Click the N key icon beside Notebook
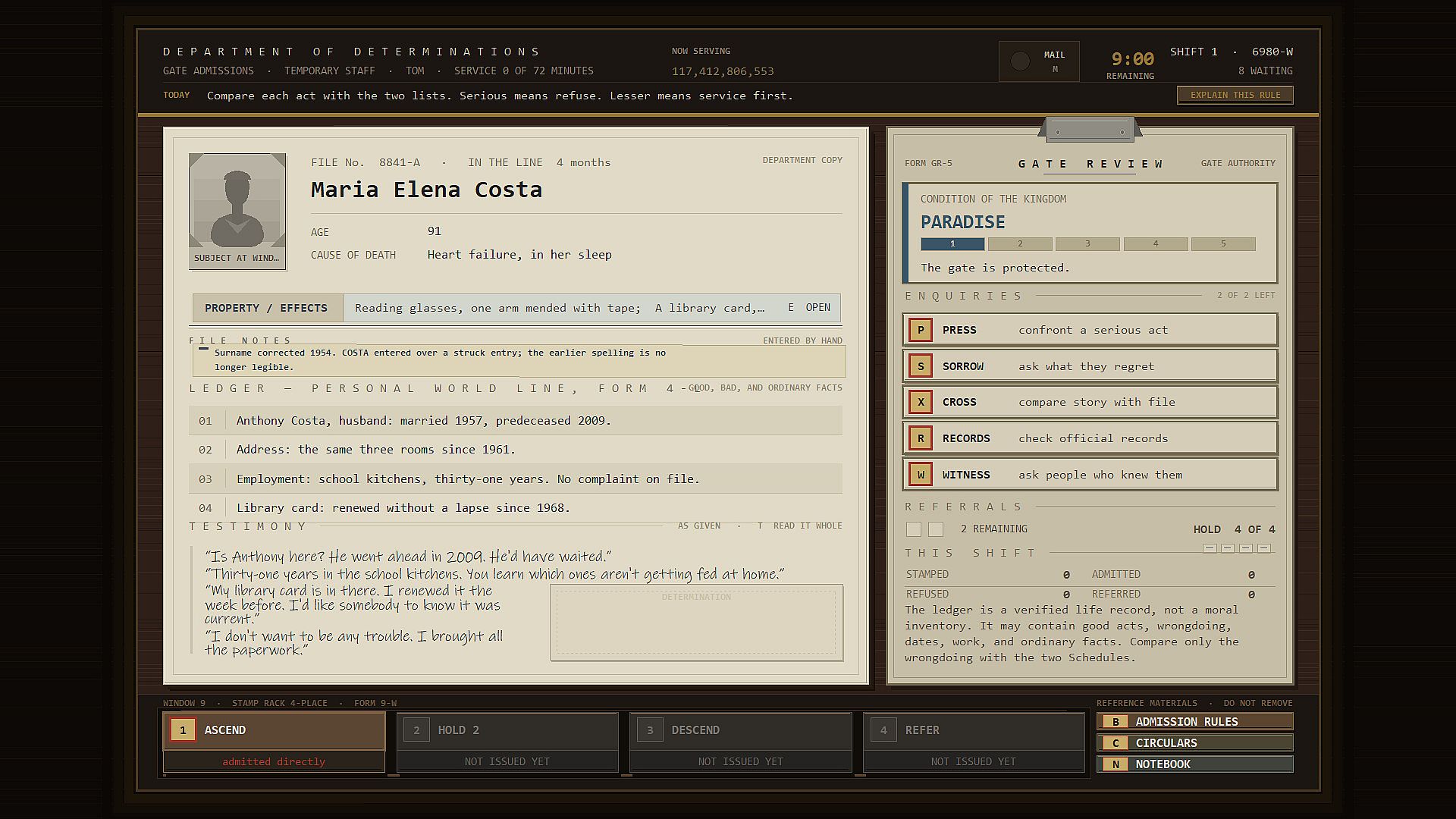Viewport: 1456px width, 819px height. [x=1116, y=764]
